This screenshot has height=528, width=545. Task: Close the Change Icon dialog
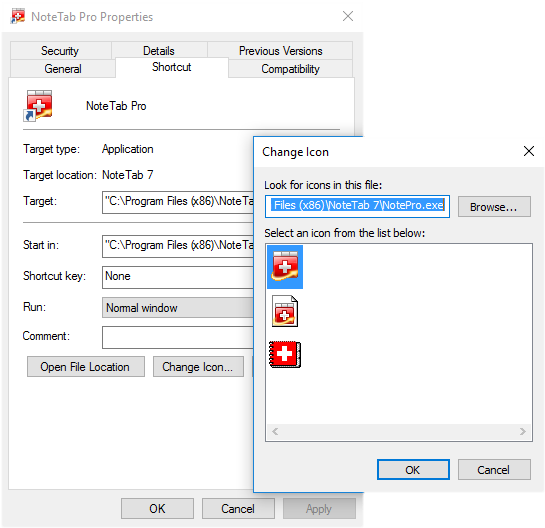[528, 151]
